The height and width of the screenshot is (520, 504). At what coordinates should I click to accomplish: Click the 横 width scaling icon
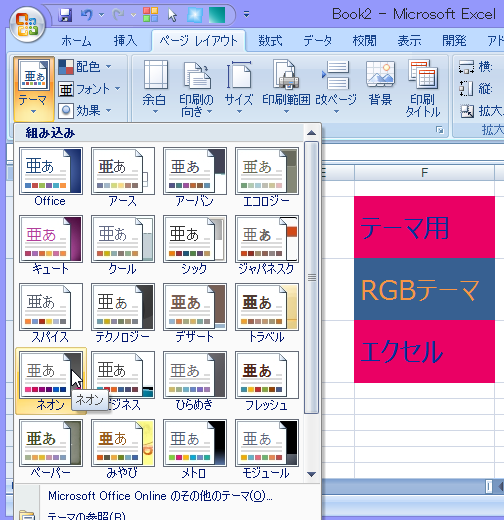pyautogui.click(x=466, y=66)
